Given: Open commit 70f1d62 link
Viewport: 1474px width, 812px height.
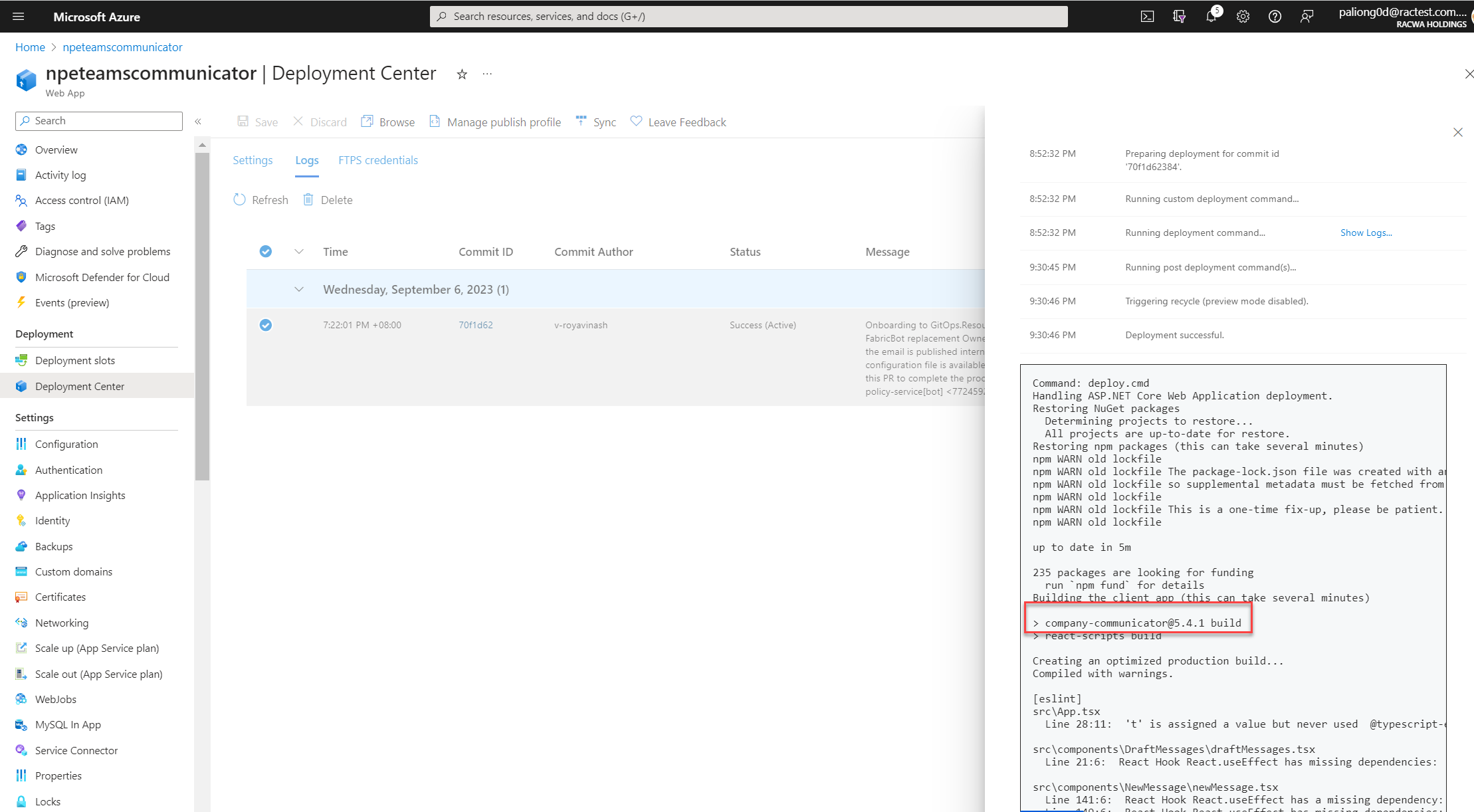Looking at the screenshot, I should pos(476,325).
